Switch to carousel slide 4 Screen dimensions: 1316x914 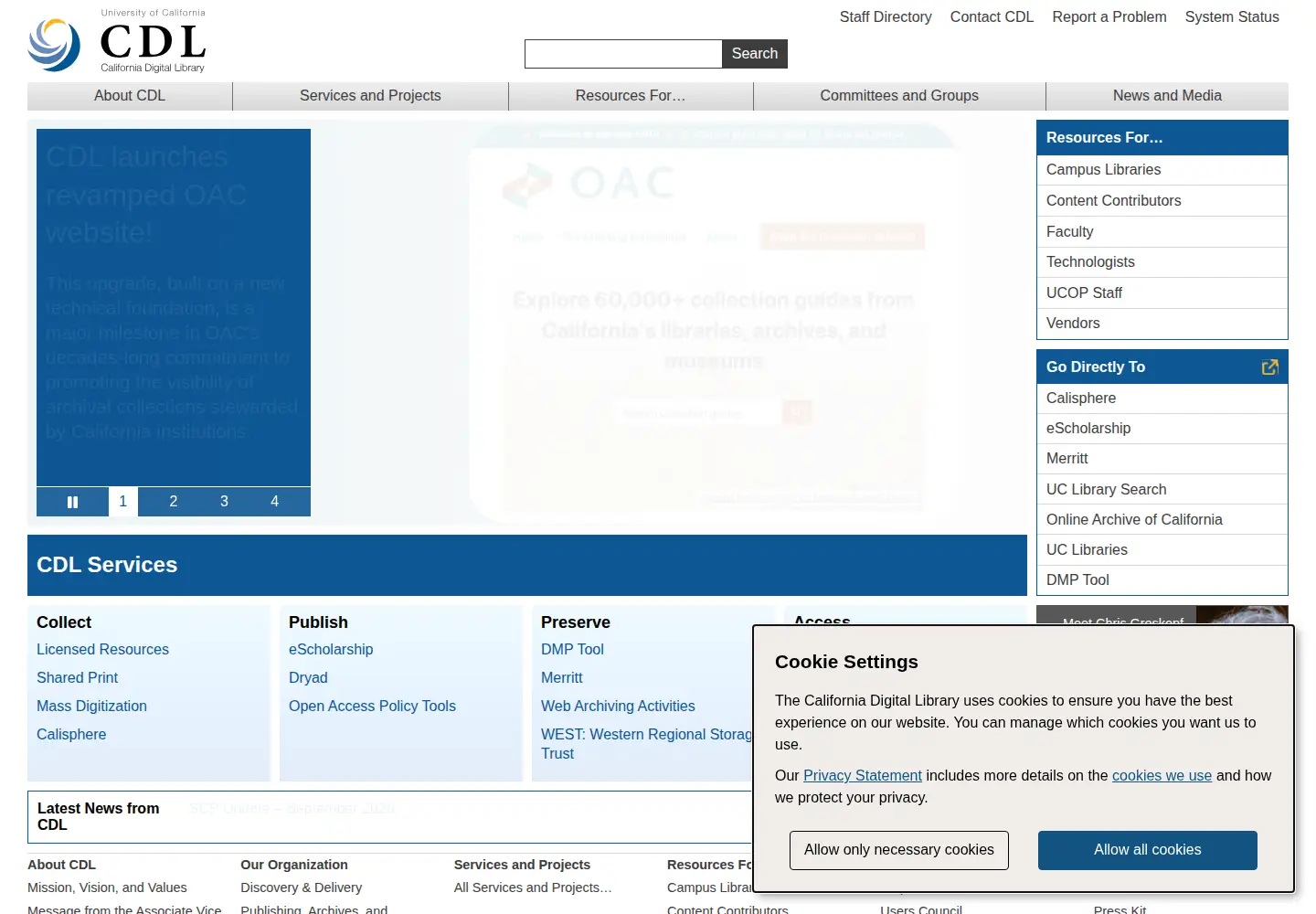(x=274, y=502)
